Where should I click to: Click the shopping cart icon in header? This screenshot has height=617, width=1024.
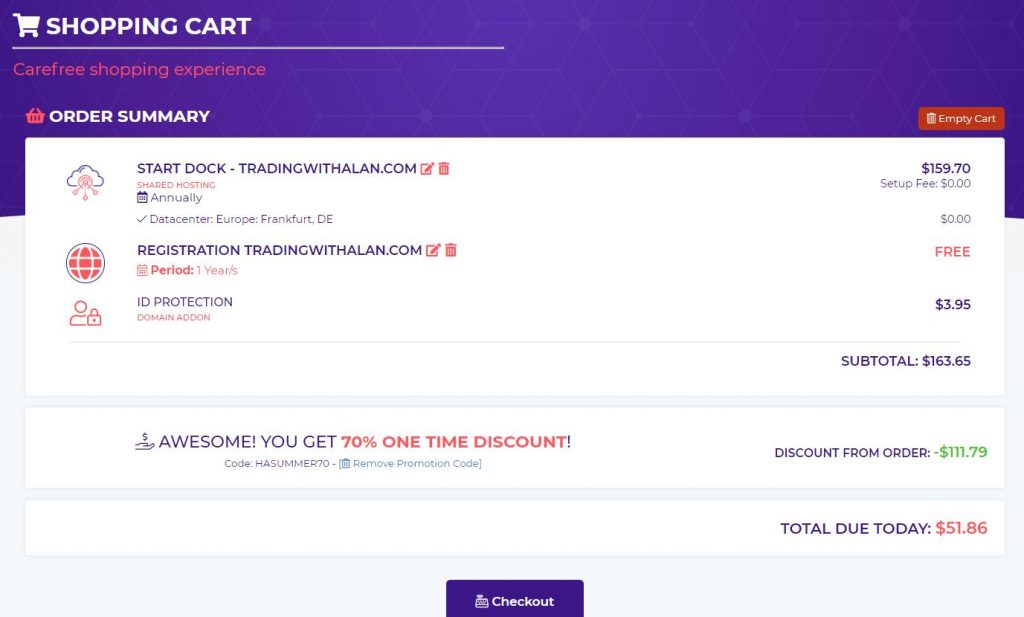(x=27, y=25)
